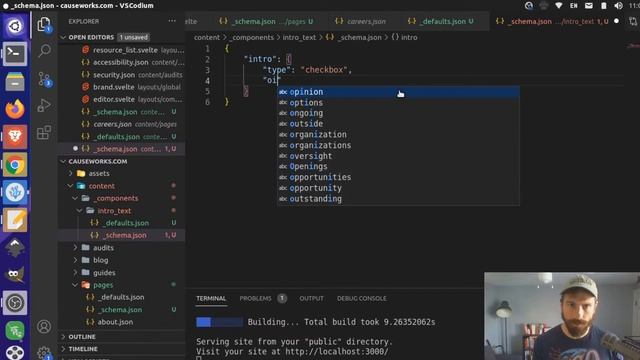Screen dimensions: 640x360
Task: Switch to the Output panel tab
Action: 311,298
